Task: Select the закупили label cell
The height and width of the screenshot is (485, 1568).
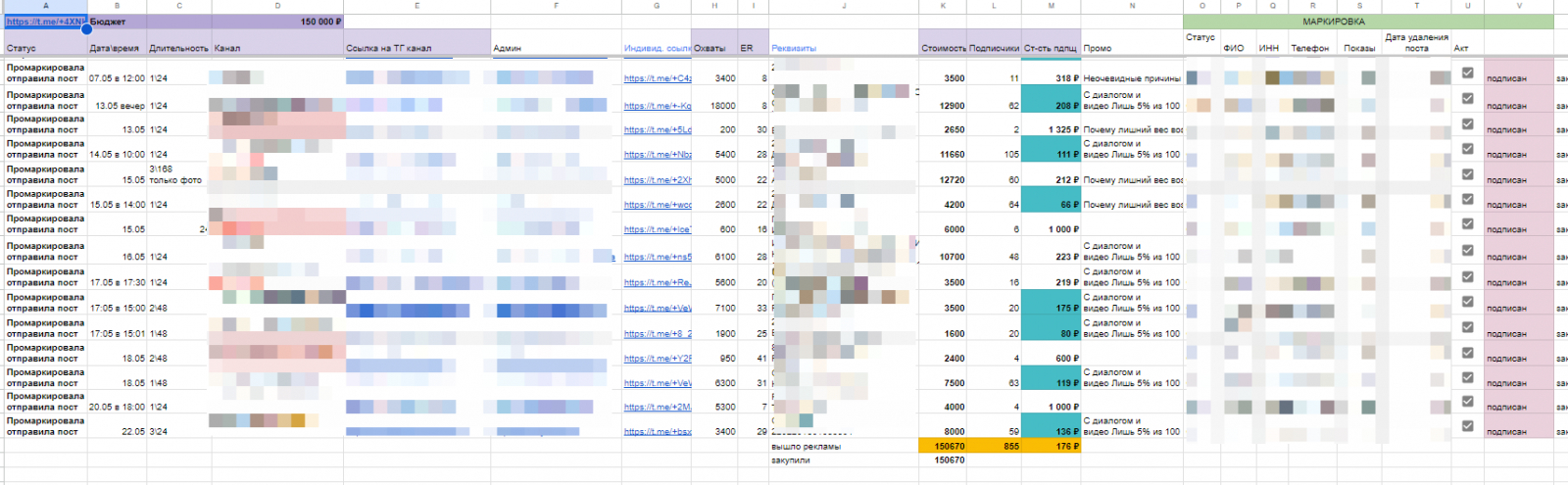Action: [844, 460]
